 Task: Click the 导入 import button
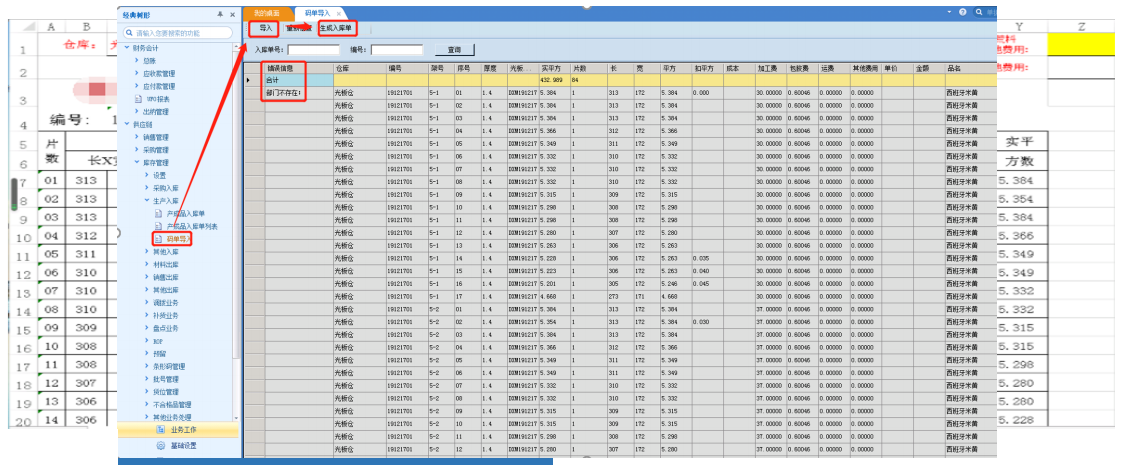(x=265, y=28)
